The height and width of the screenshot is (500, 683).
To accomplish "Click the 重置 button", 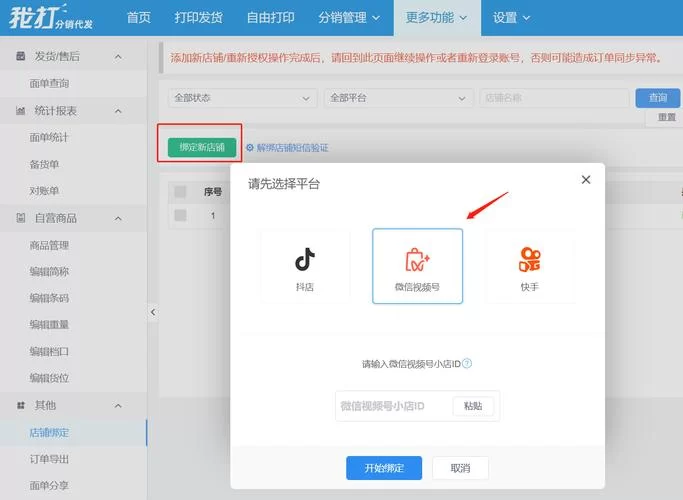I will pos(666,118).
